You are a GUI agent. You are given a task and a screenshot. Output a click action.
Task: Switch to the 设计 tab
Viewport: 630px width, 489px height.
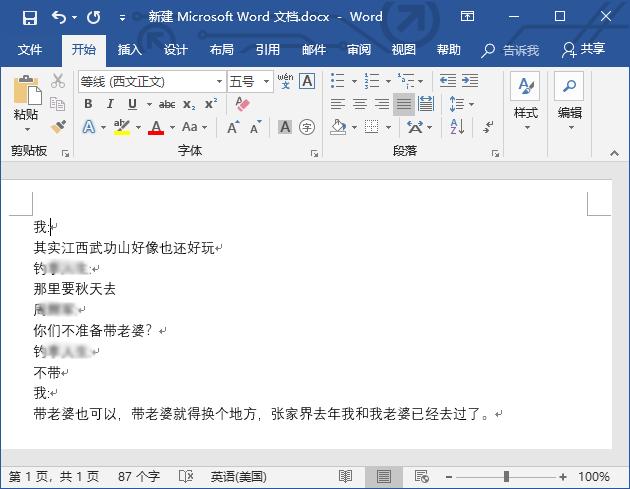176,50
